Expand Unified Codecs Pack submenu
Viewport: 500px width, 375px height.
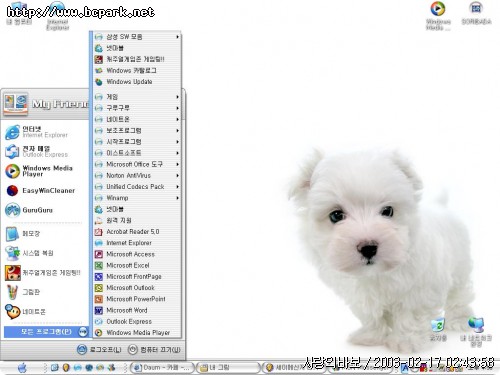click(x=137, y=187)
